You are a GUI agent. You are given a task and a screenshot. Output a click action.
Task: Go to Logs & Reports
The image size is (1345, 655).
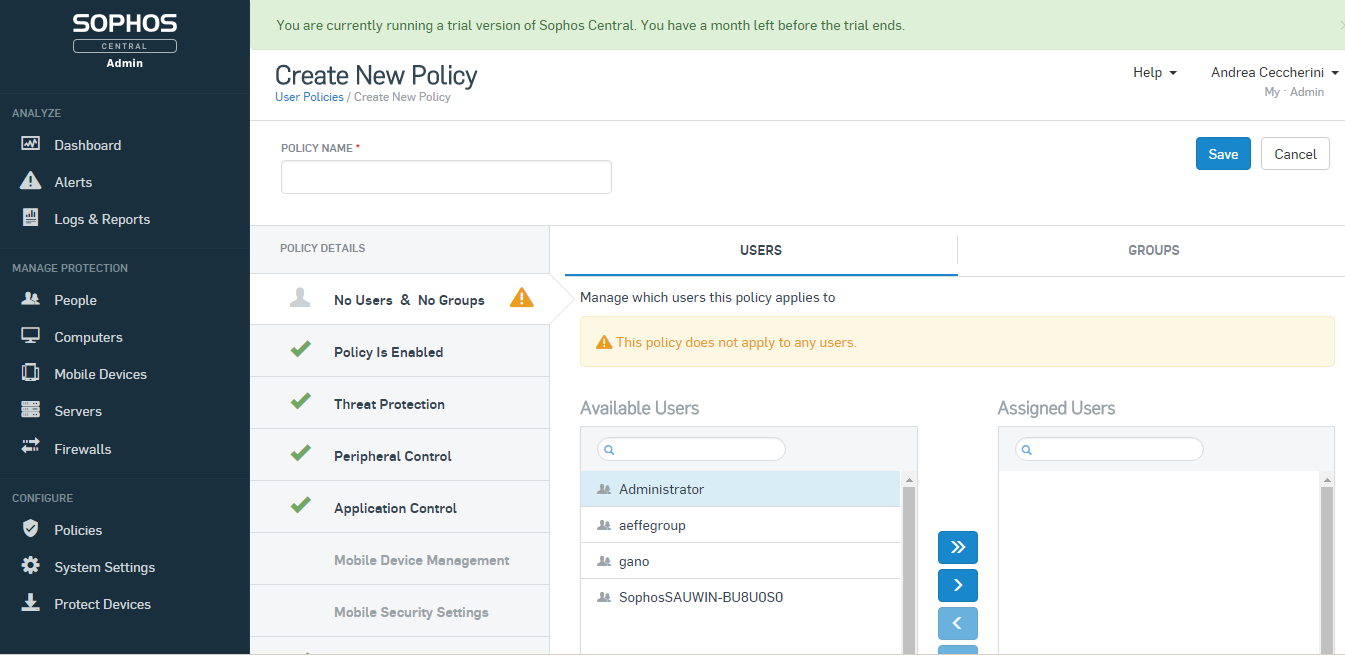pos(102,219)
